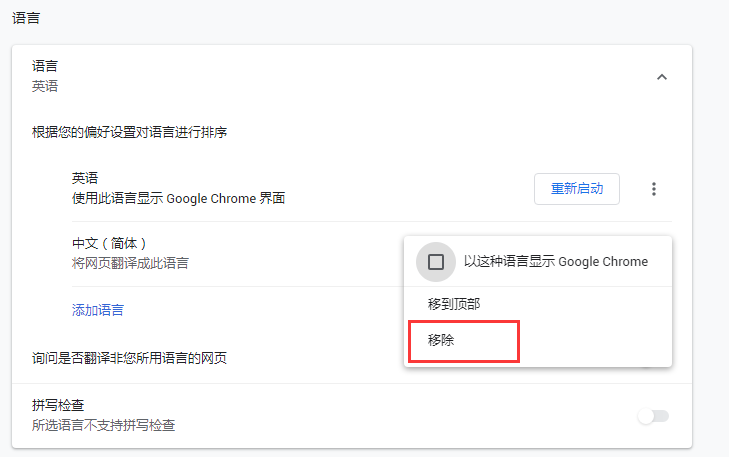Click the 询问是否翻译非您所用语言的网页 row label

135,358
